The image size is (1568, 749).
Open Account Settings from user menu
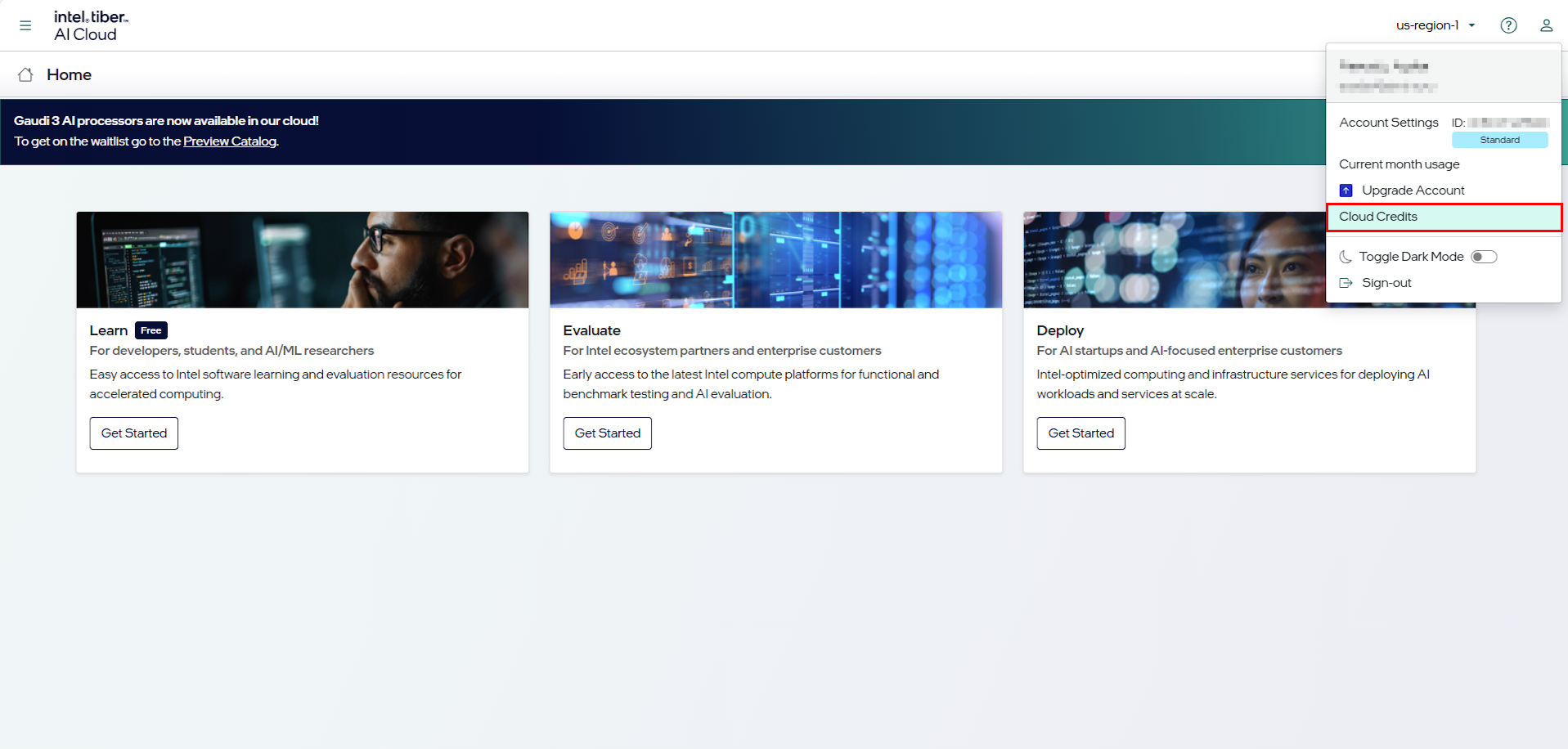pos(1388,123)
